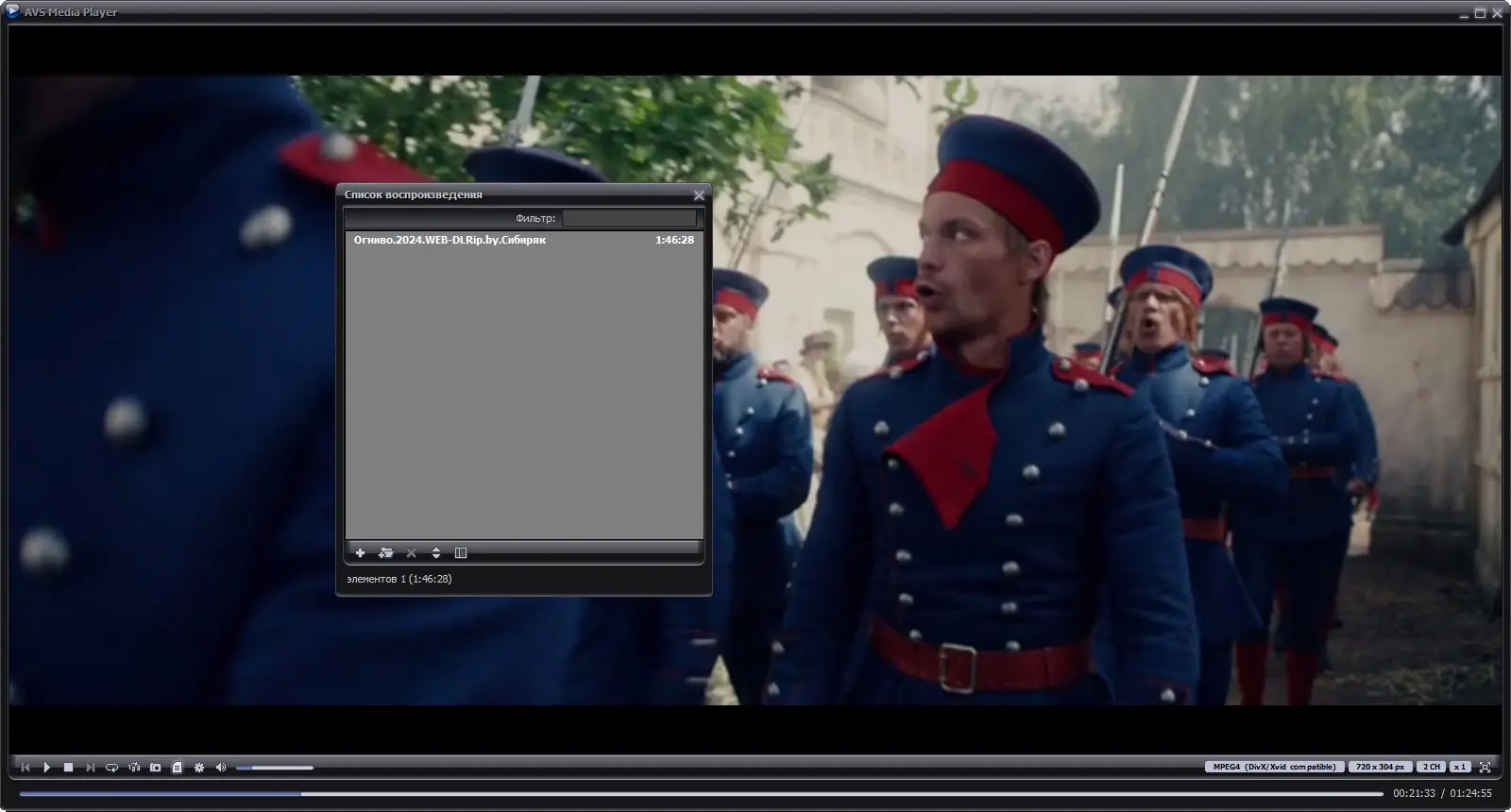Toggle the 123 playback order icon
The height and width of the screenshot is (812, 1511).
(134, 768)
